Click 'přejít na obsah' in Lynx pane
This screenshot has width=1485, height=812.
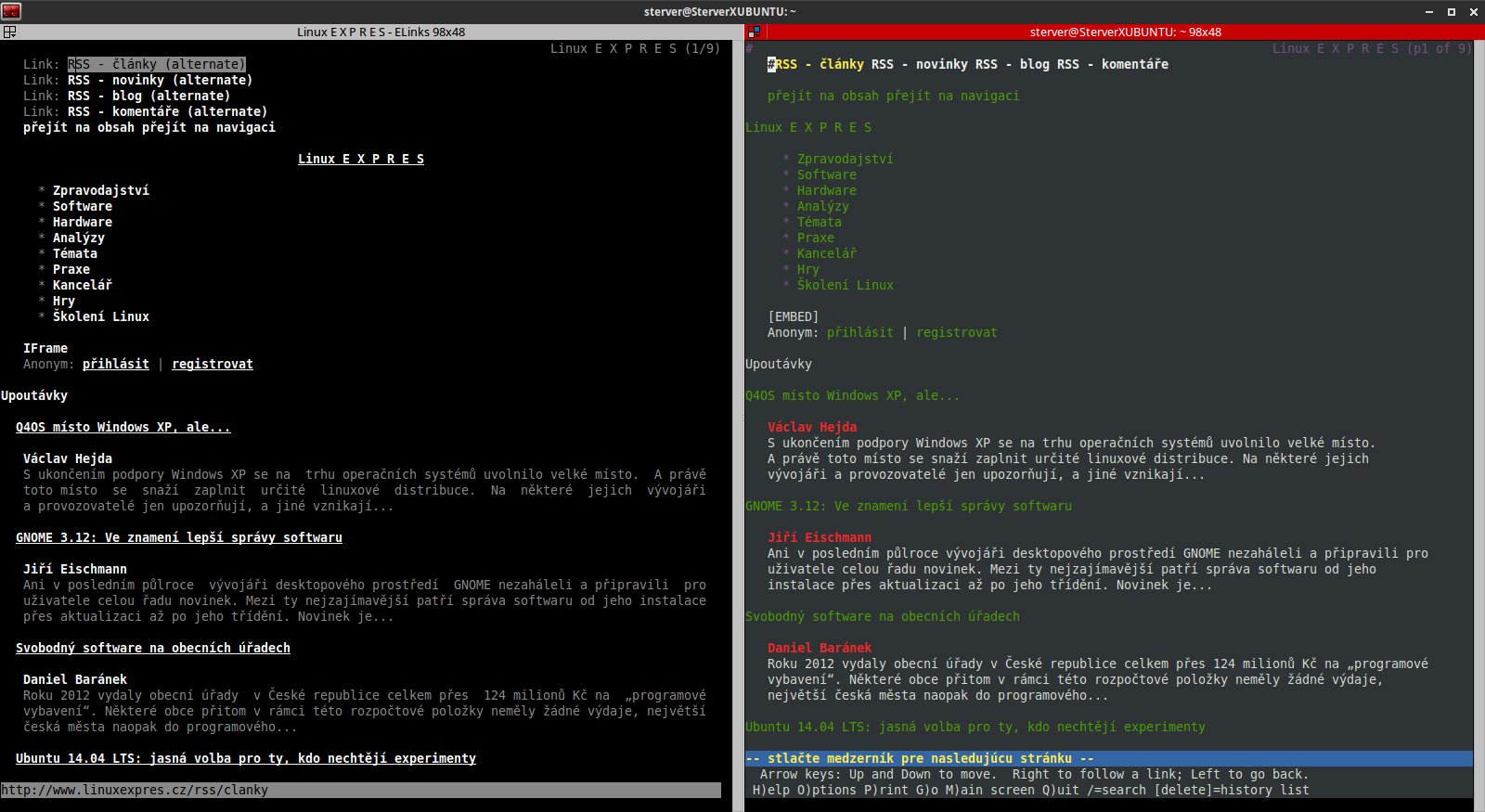823,96
